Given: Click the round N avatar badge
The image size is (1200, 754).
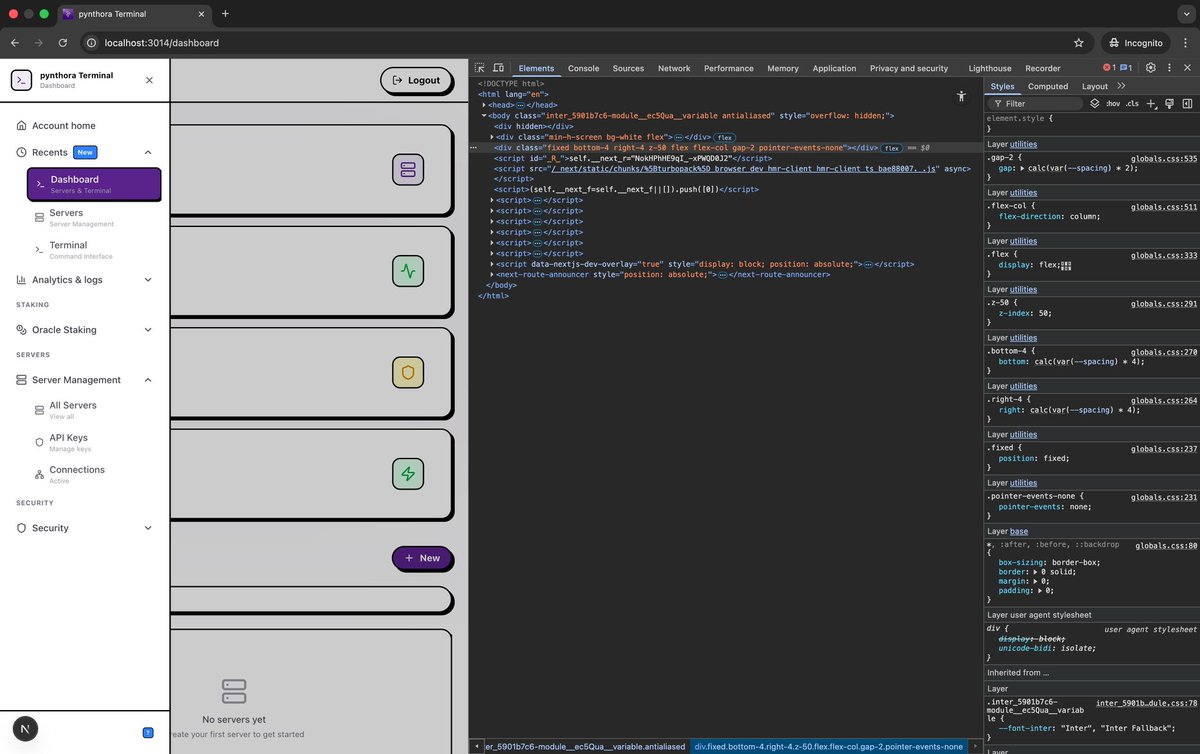Looking at the screenshot, I should coord(25,729).
